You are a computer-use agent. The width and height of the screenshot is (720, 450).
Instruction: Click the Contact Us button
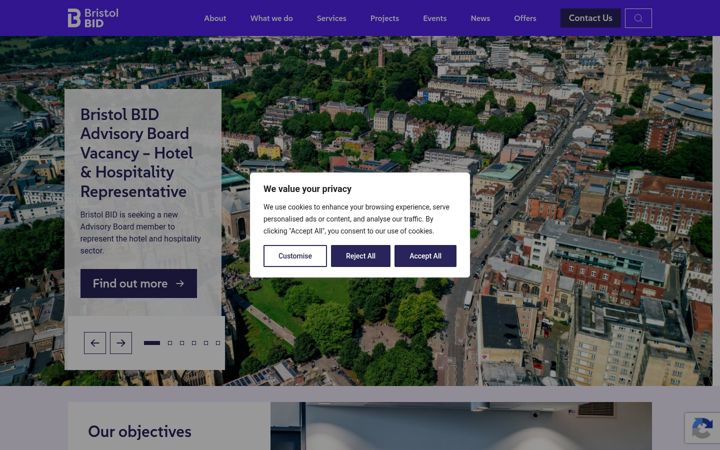click(x=591, y=18)
